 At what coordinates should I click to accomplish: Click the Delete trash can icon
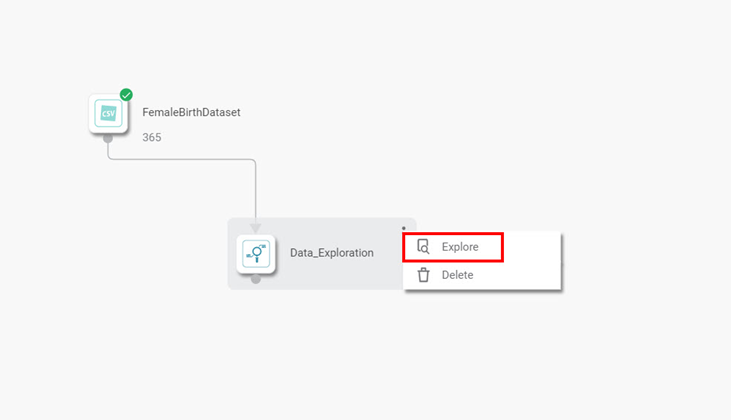(423, 275)
